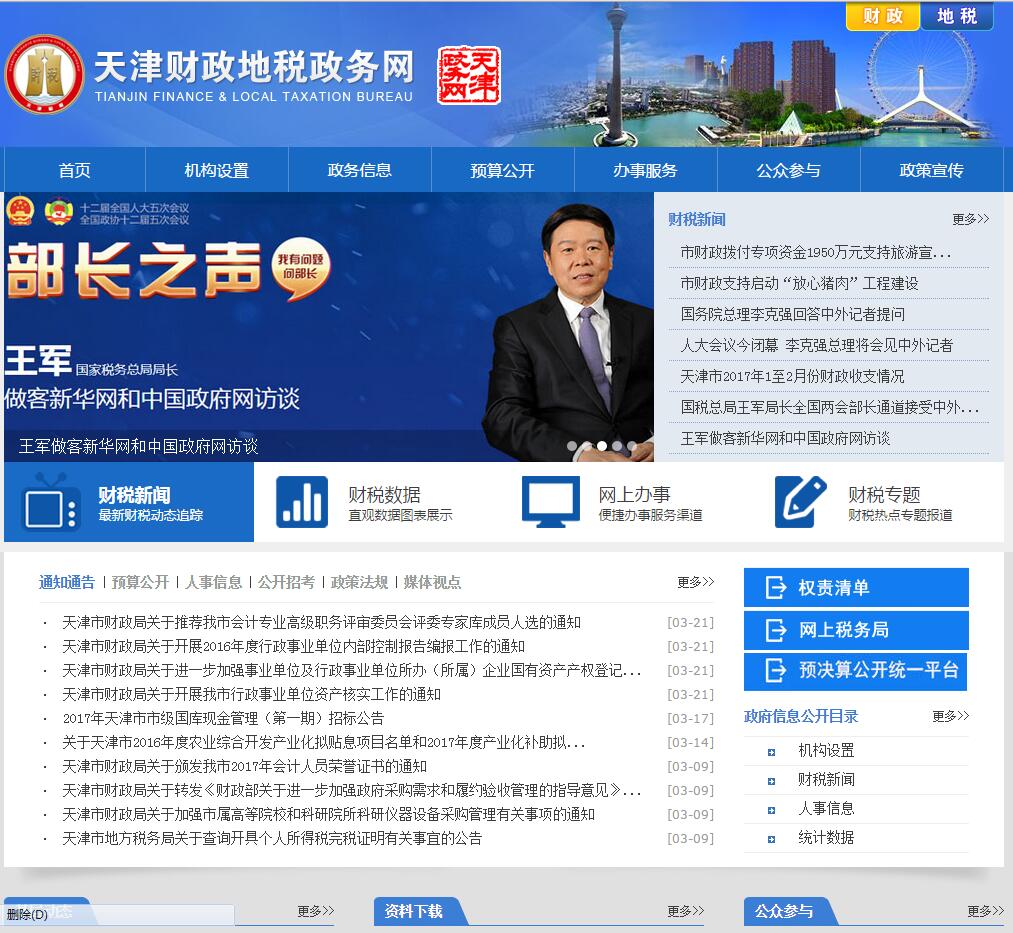
Task: Click the national emblem icon in banner
Action: click(x=20, y=211)
